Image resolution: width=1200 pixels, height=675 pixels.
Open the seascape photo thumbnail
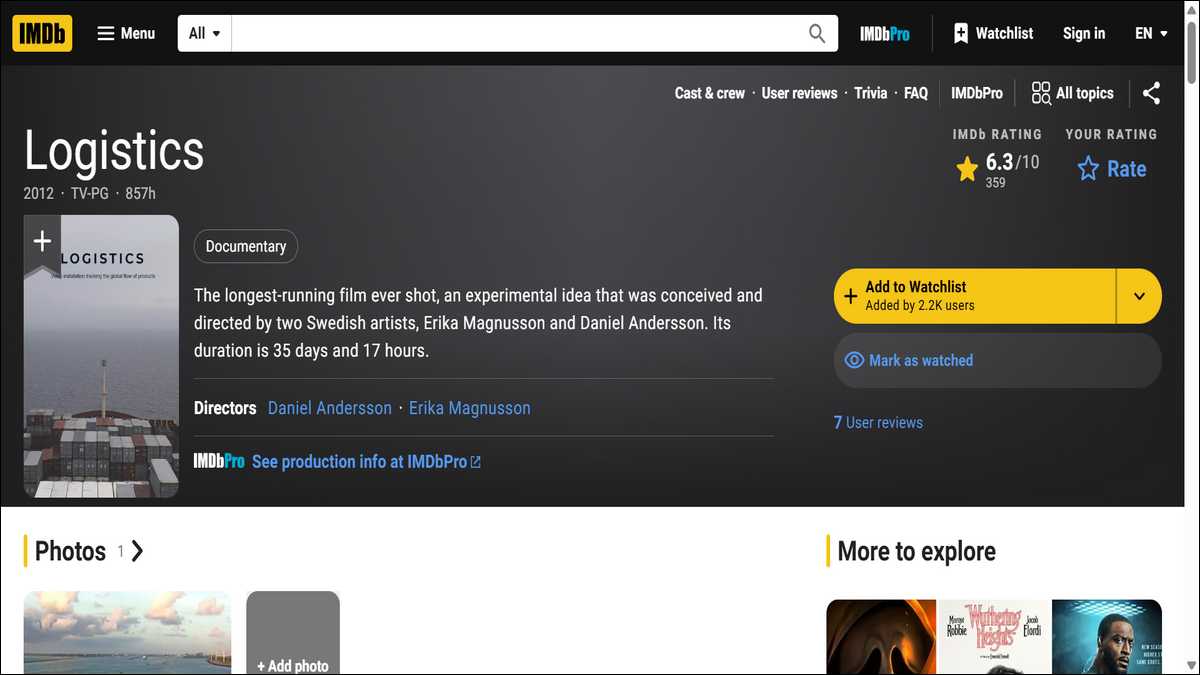(x=127, y=632)
